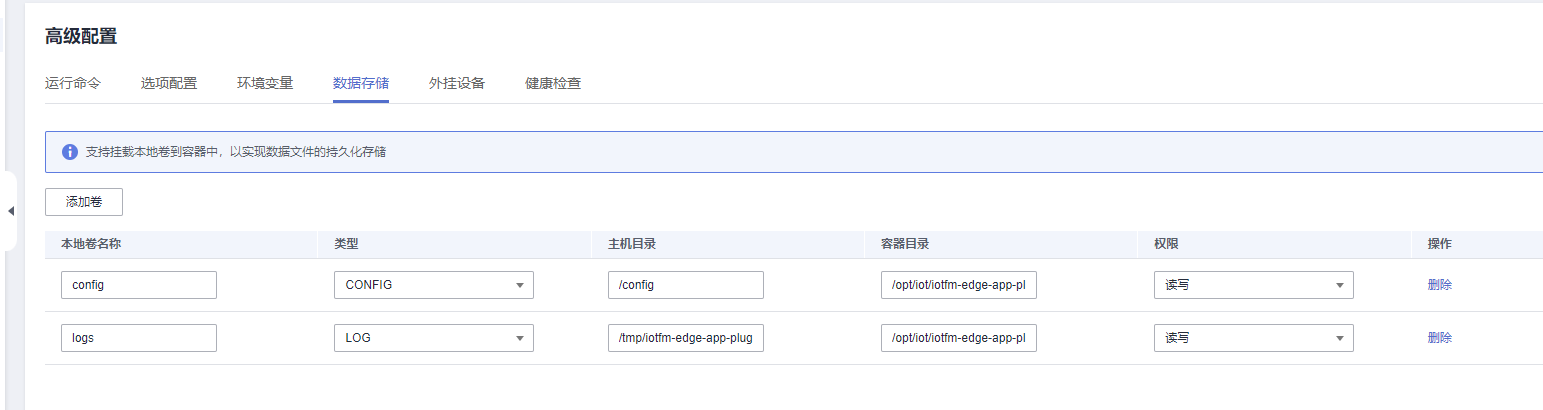This screenshot has height=410, width=1543.
Task: Edit the /tmp/iotfm-edge-app-plug host directory field
Action: point(686,338)
